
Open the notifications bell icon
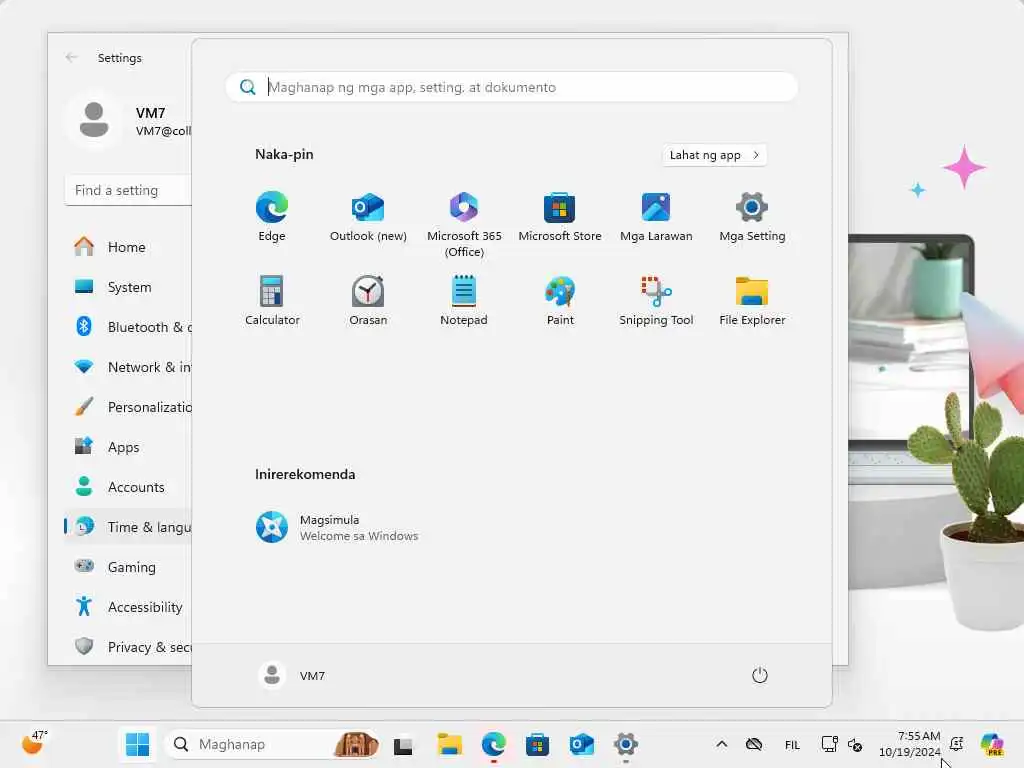tap(957, 744)
